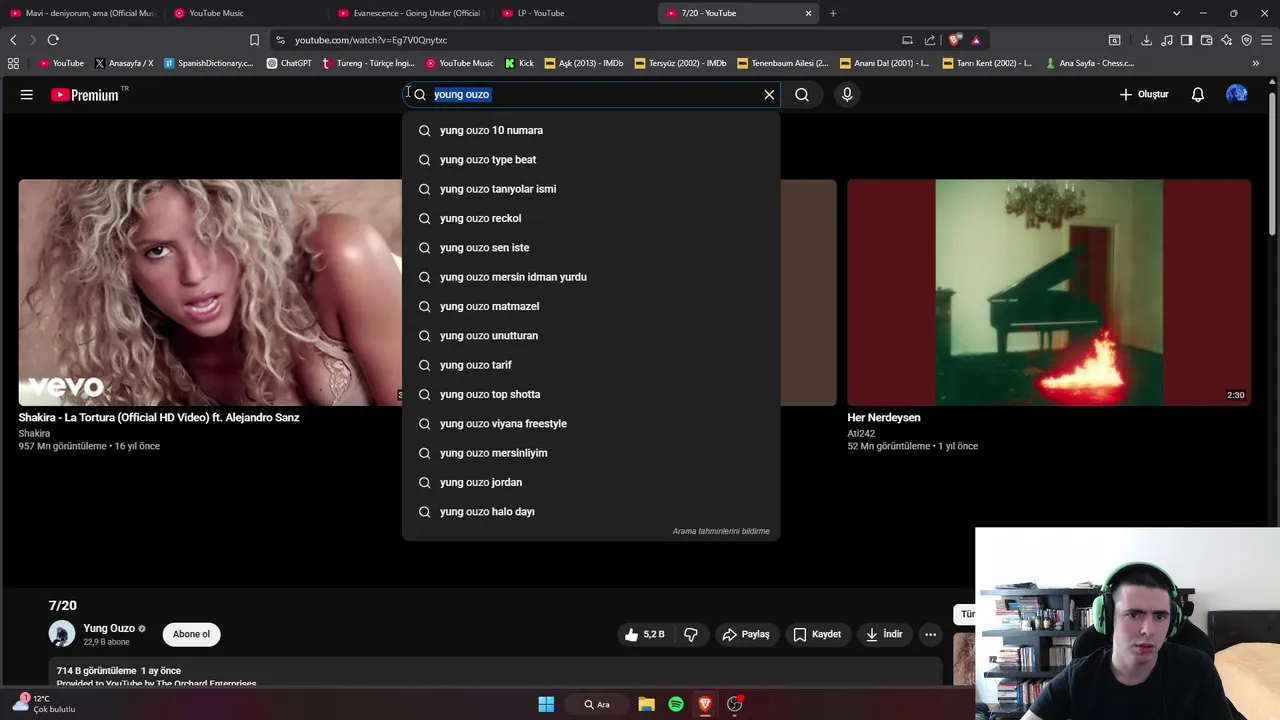1280x720 pixels.
Task: Share the video with Paylaş
Action: tap(746, 634)
